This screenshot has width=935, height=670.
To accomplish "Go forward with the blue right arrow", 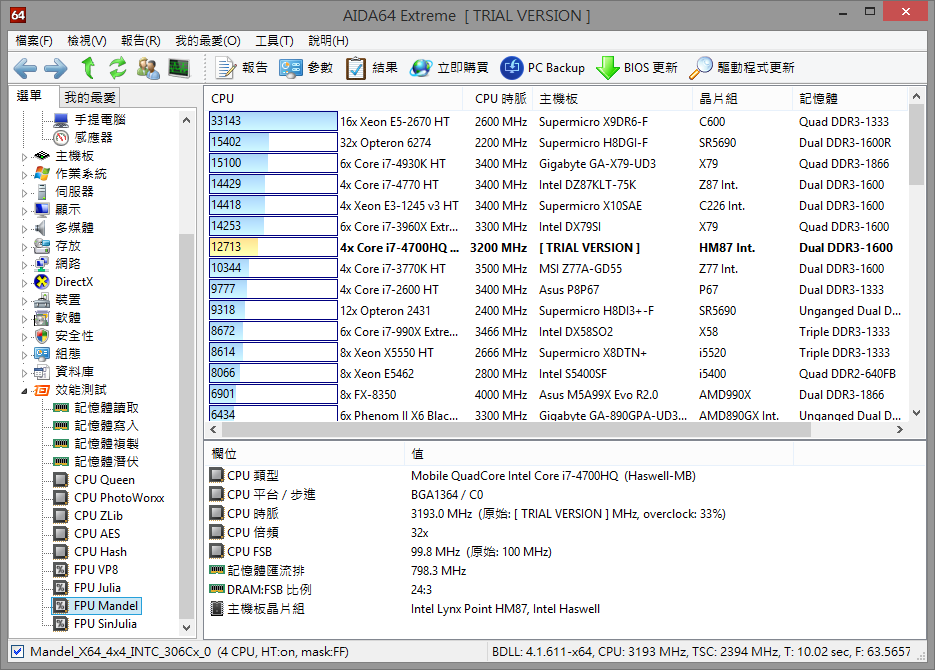I will point(55,68).
